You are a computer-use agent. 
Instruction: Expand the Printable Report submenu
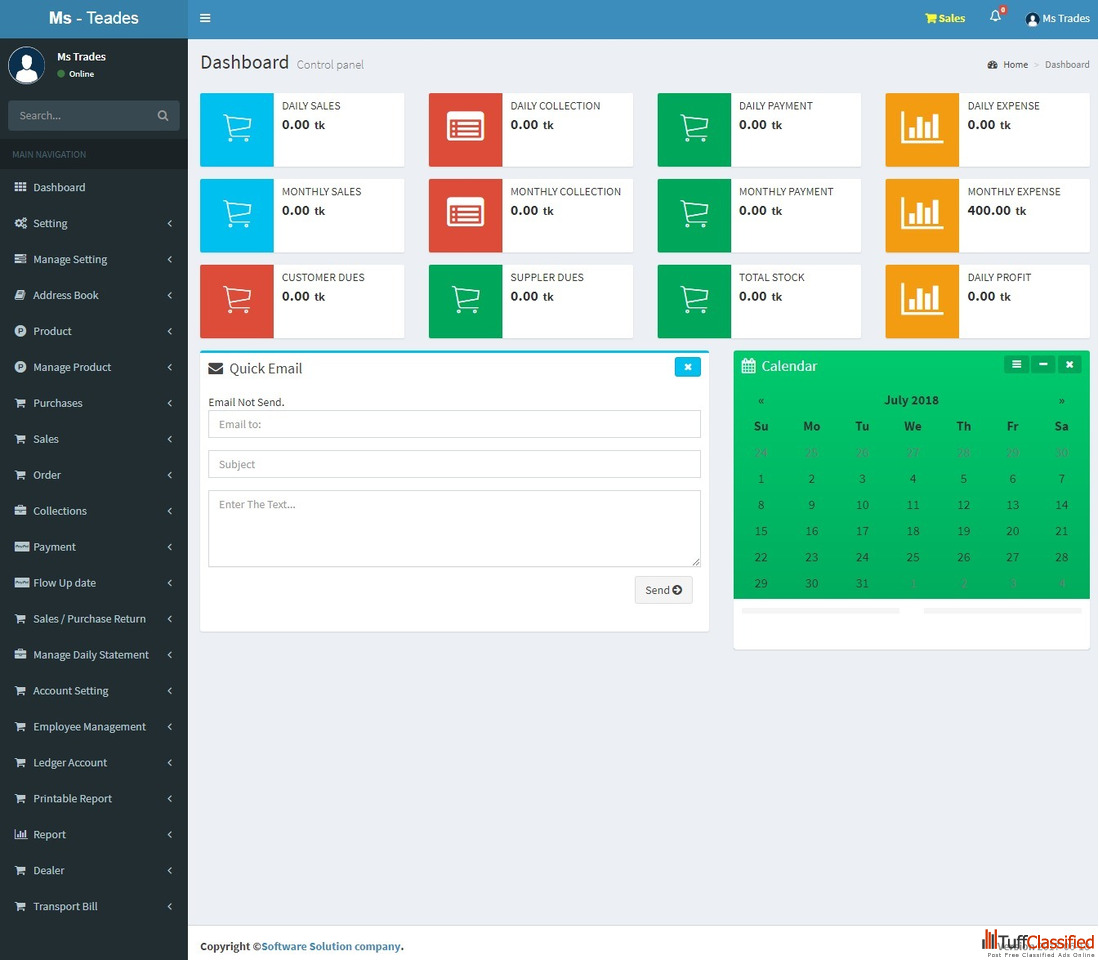(x=72, y=799)
